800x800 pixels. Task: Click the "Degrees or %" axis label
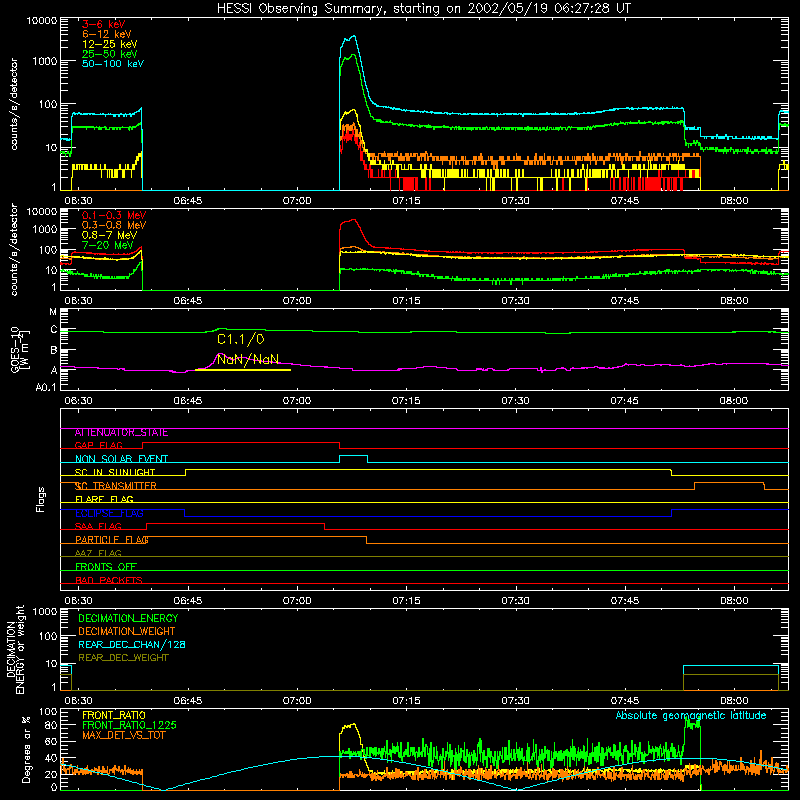pos(26,749)
